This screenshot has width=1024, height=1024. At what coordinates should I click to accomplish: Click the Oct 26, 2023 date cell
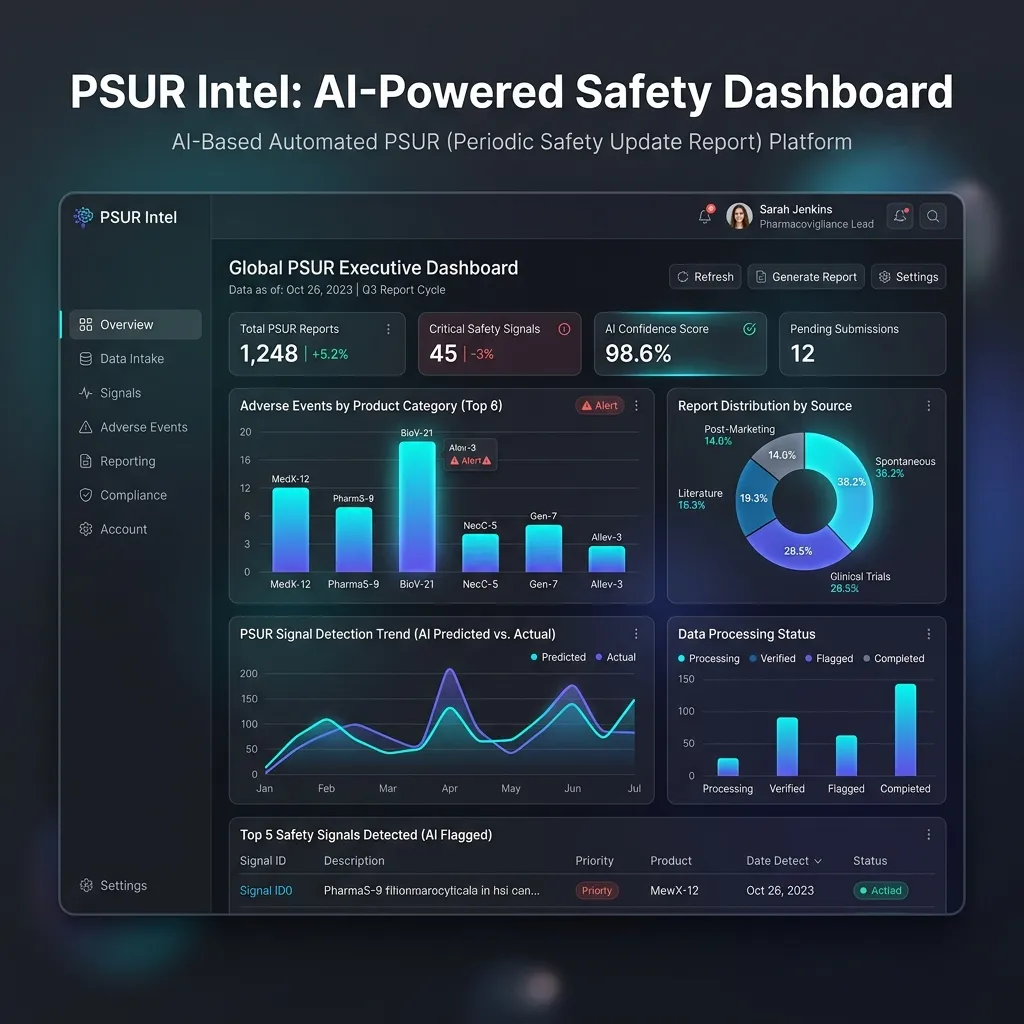coord(780,891)
